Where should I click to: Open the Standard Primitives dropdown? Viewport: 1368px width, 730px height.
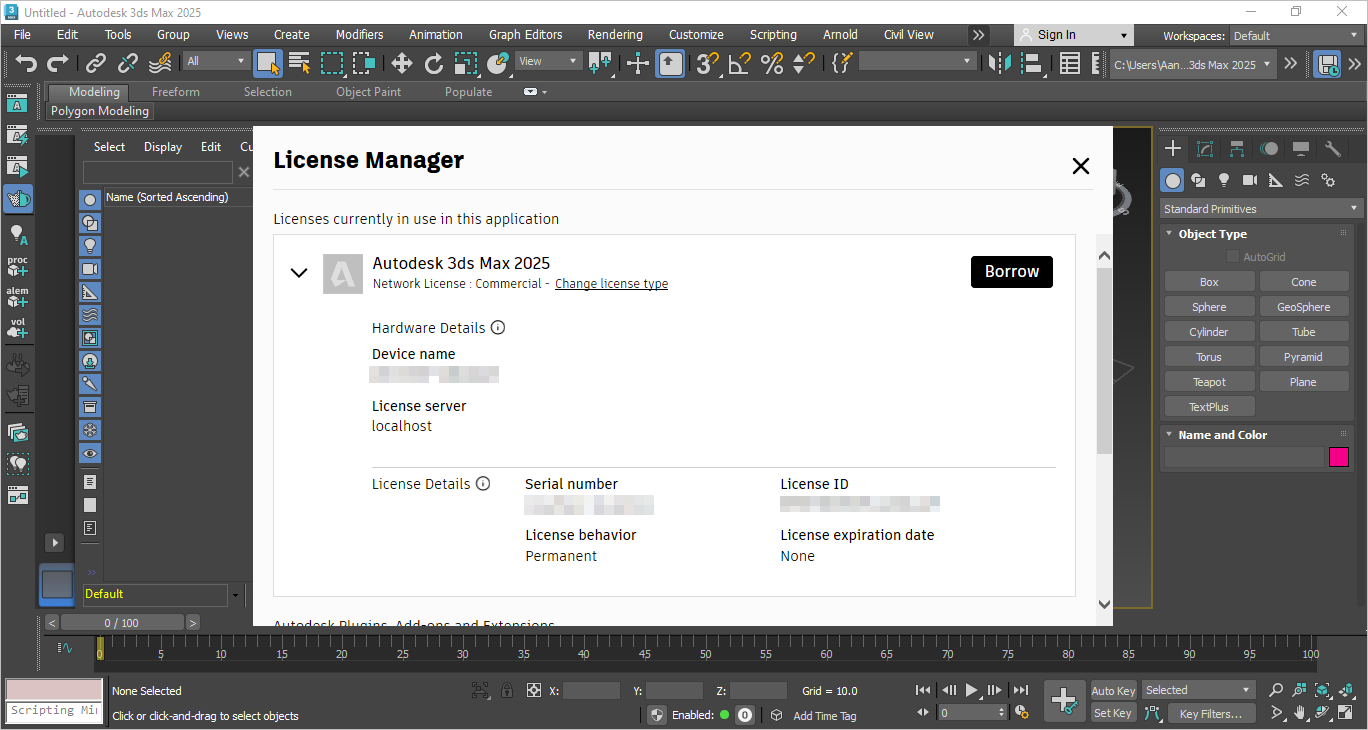[1258, 208]
